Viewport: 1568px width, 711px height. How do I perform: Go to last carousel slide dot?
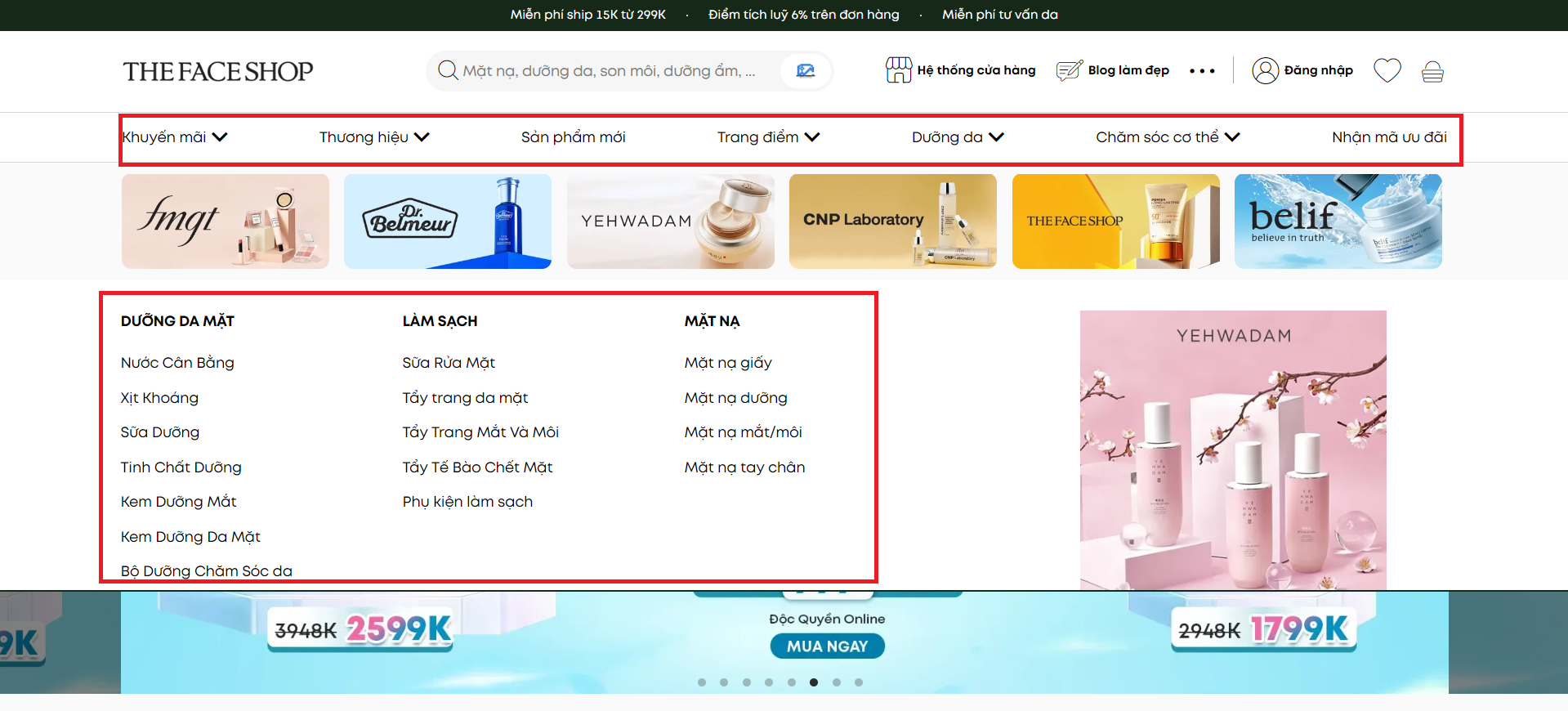(x=859, y=682)
